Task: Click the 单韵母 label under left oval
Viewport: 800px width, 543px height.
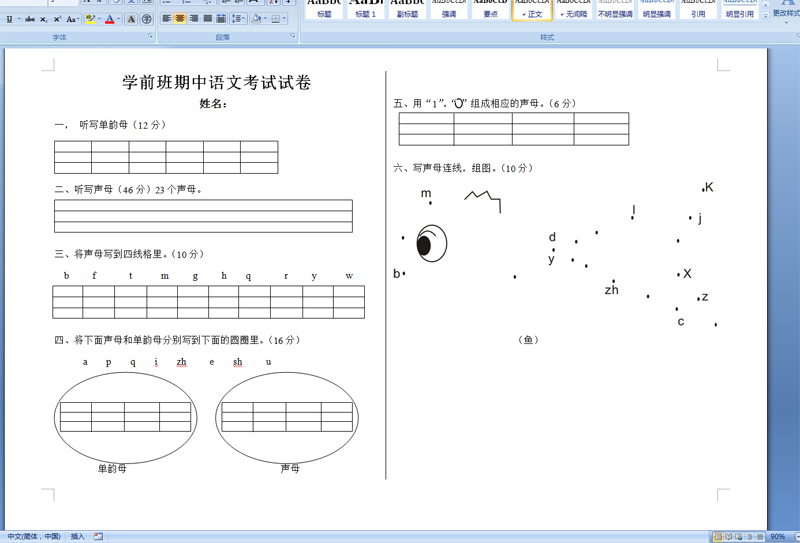Action: tap(112, 468)
